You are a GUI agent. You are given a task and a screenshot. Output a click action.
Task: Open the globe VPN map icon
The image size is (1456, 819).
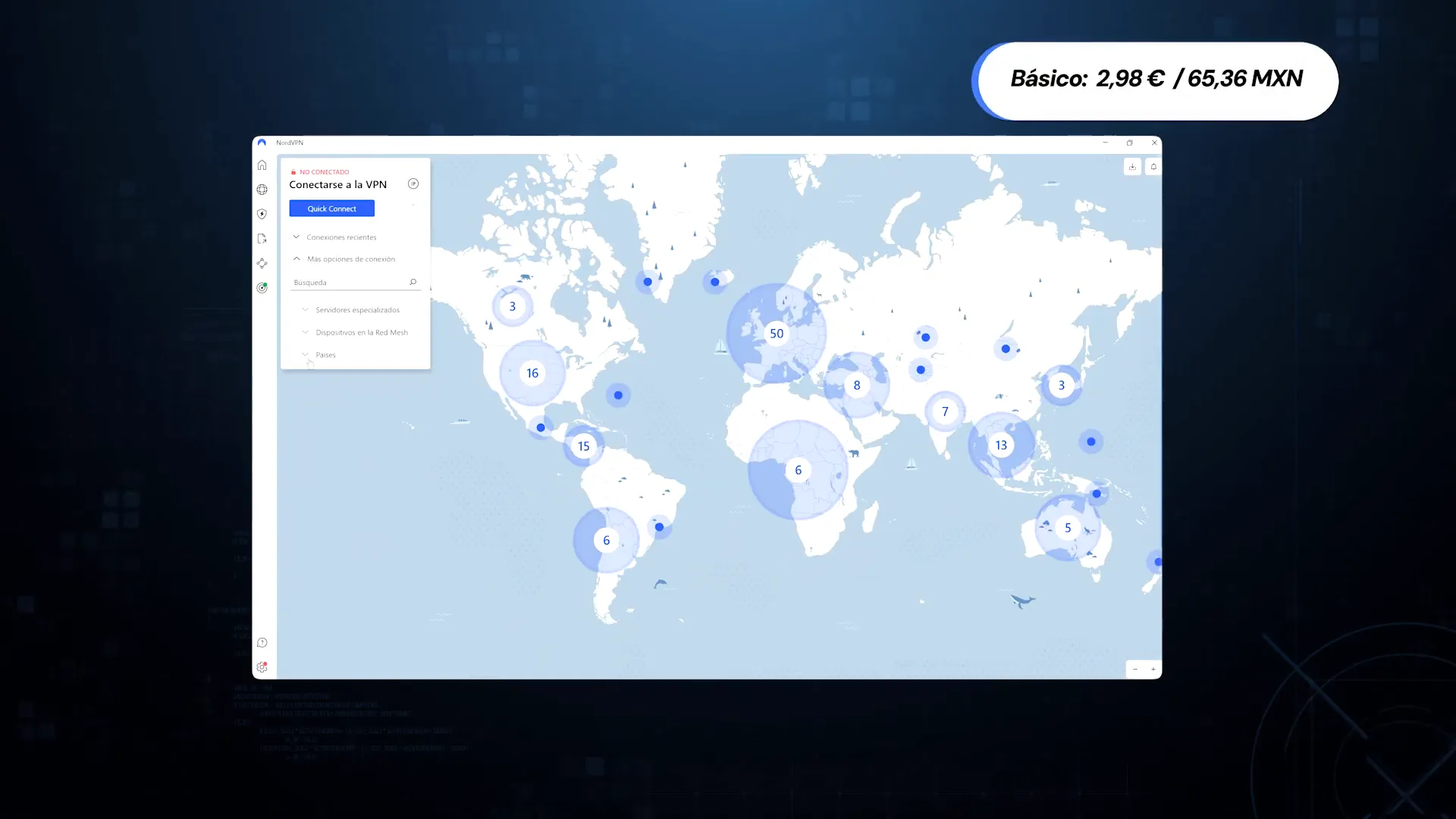(x=262, y=190)
